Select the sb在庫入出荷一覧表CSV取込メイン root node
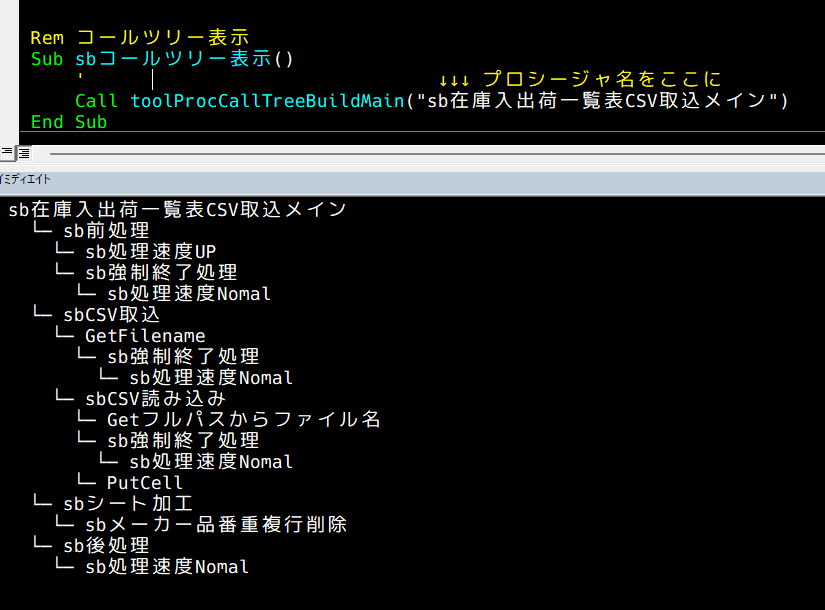 (x=175, y=209)
